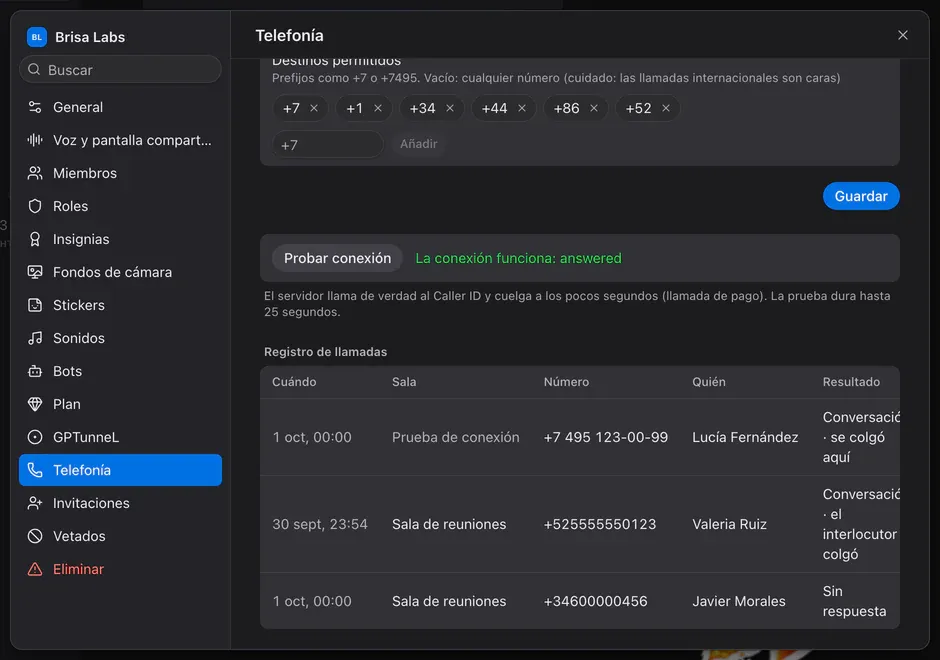Click the General settings sliders icon
This screenshot has width=940, height=660.
point(35,107)
